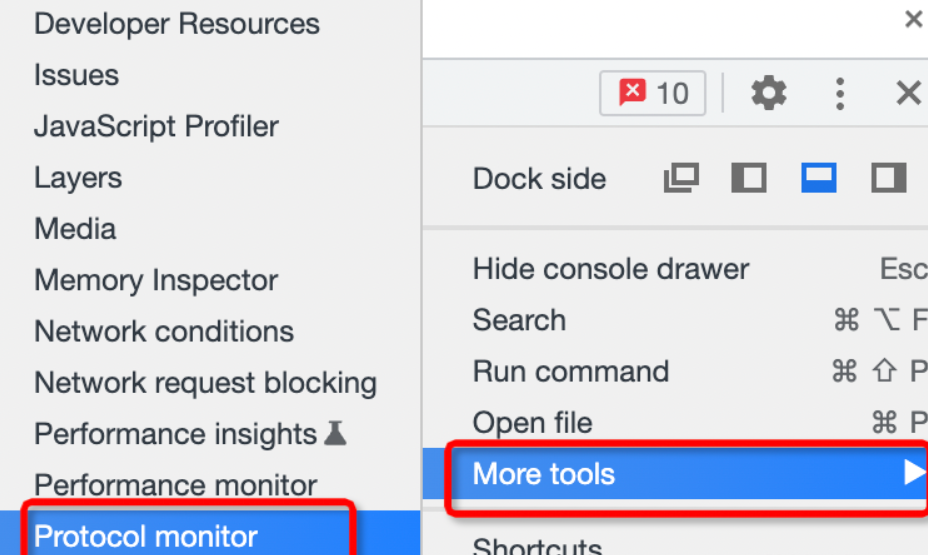
Task: Open the Layers tool
Action: (x=78, y=178)
